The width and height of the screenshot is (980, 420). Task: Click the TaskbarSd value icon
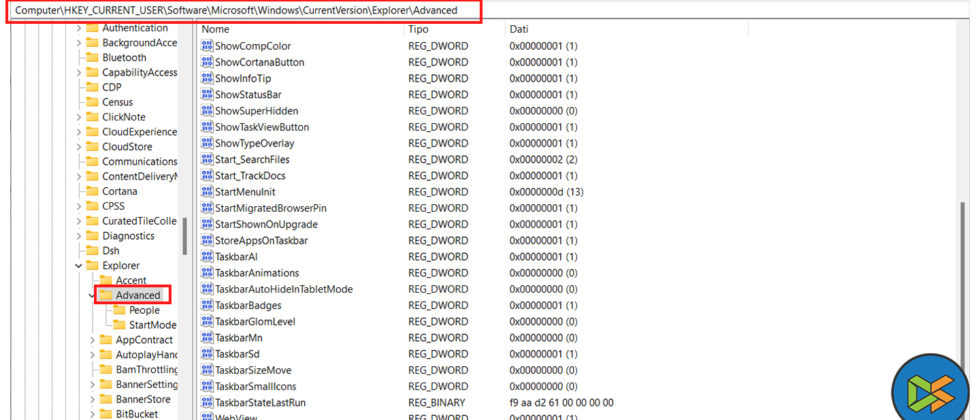(x=207, y=354)
